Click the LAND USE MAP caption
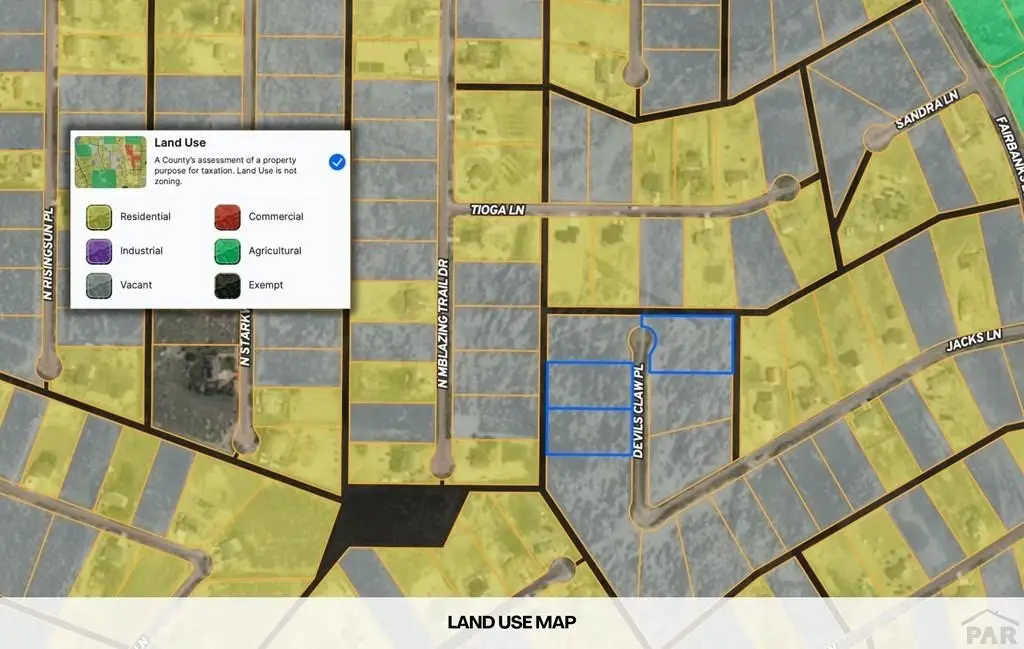Viewport: 1024px width, 649px height. 512,622
